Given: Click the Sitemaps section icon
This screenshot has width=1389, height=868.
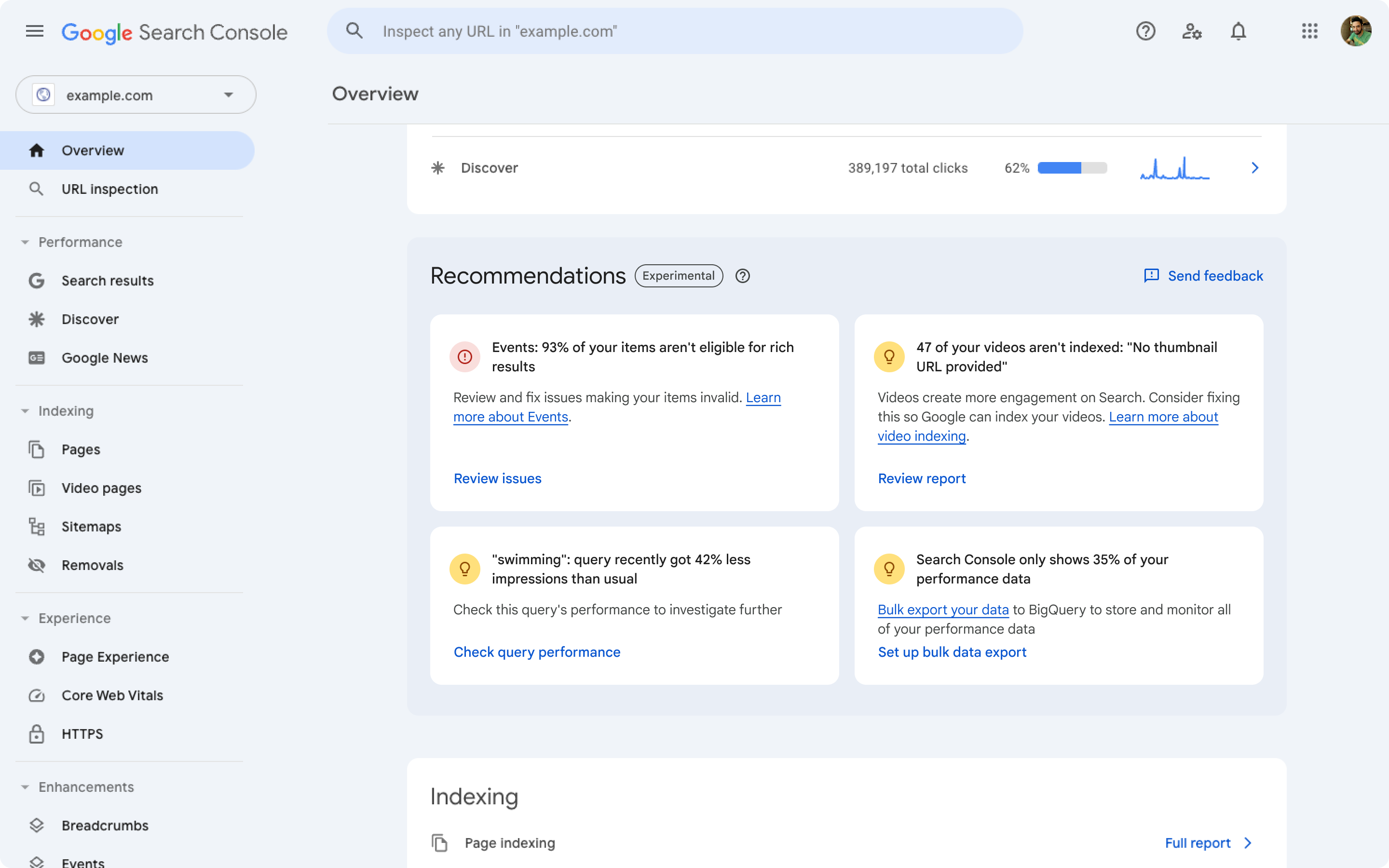Looking at the screenshot, I should point(36,525).
